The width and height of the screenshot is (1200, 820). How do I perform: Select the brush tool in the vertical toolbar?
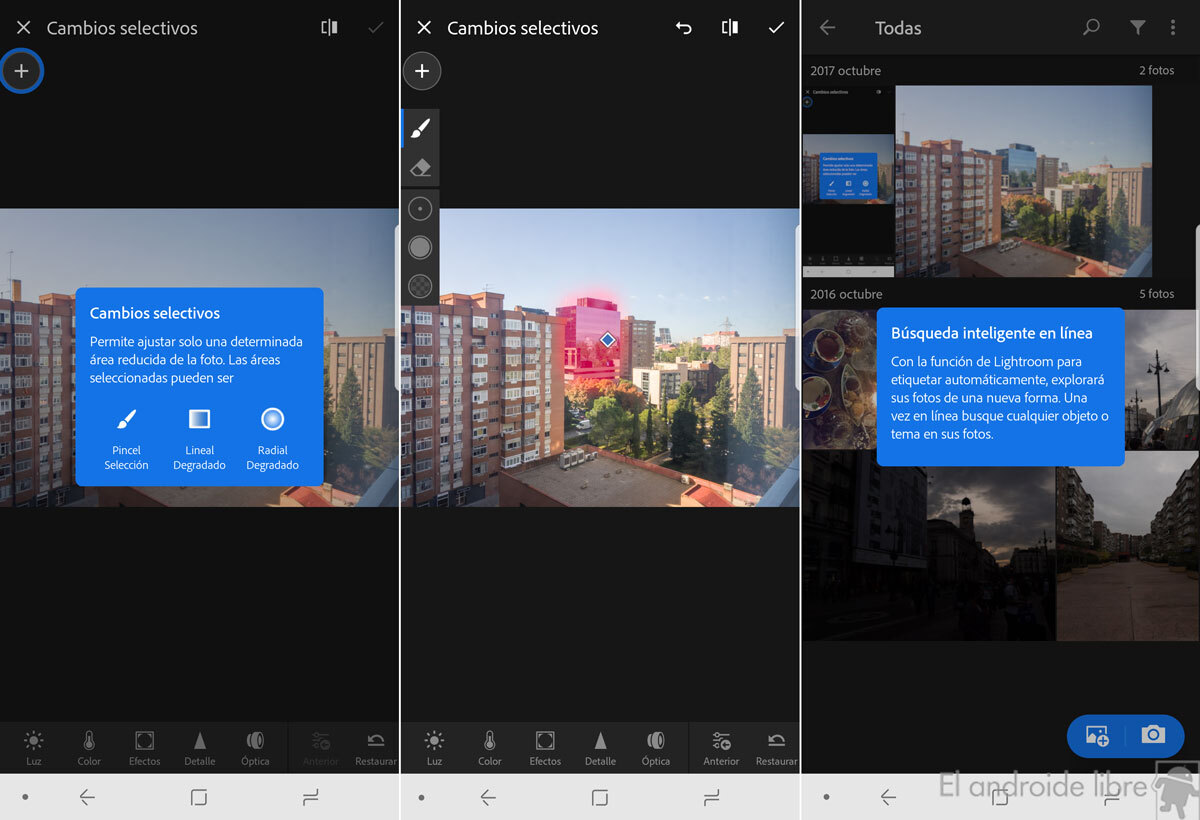coord(421,129)
